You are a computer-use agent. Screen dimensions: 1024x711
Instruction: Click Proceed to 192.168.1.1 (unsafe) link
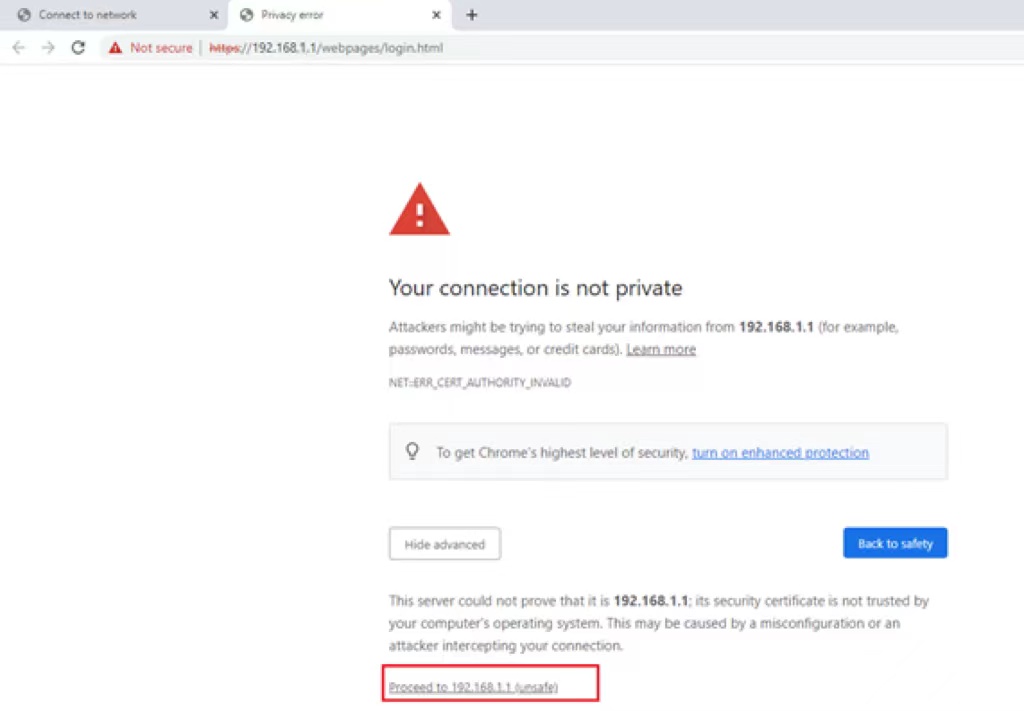(473, 687)
